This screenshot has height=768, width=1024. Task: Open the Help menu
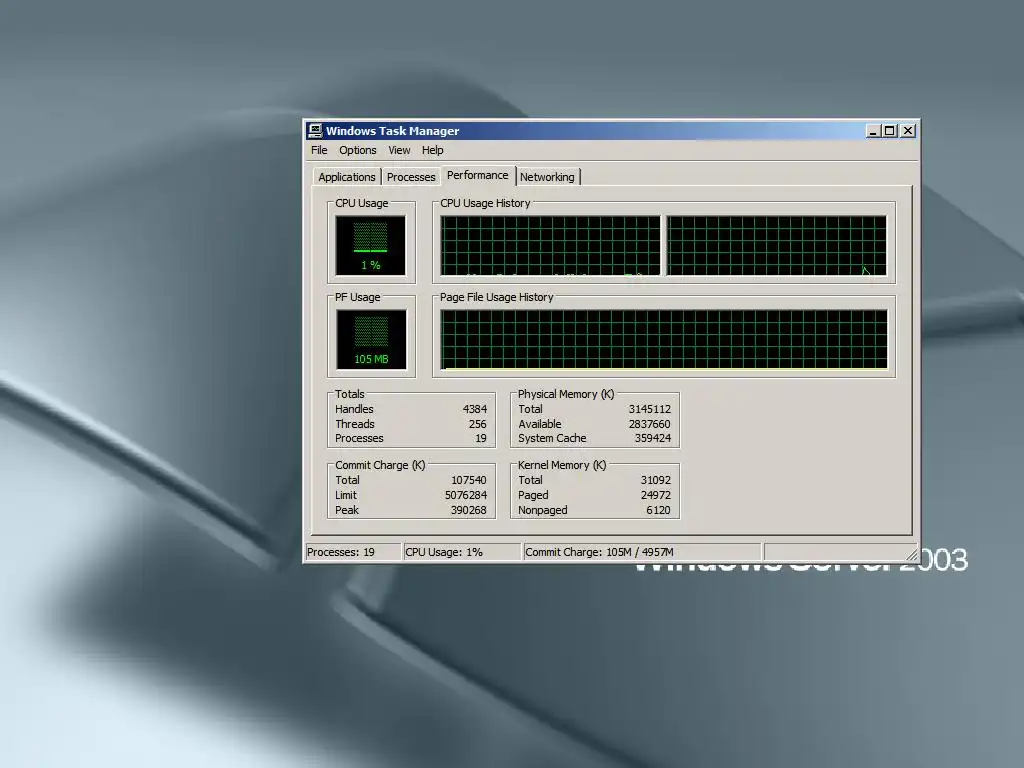click(432, 150)
